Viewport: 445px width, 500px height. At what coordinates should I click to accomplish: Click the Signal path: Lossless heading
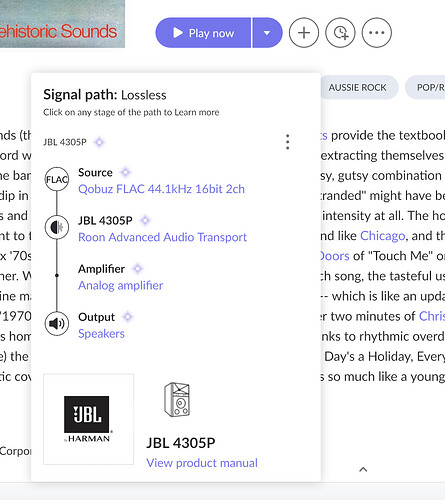pos(105,95)
